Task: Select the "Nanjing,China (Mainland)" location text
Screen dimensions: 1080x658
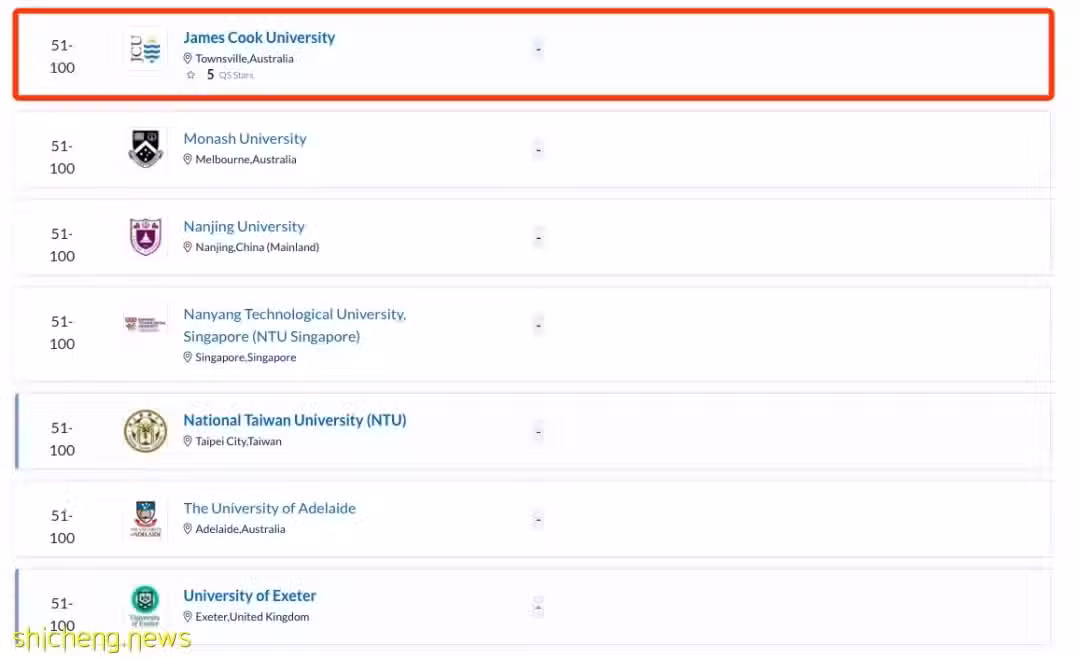Action: 257,247
